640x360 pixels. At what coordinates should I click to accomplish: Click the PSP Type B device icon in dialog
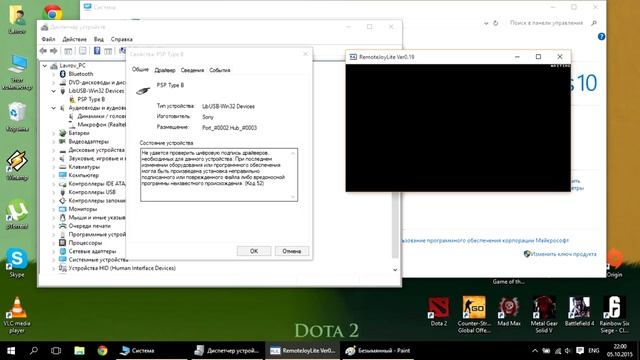coord(143,90)
